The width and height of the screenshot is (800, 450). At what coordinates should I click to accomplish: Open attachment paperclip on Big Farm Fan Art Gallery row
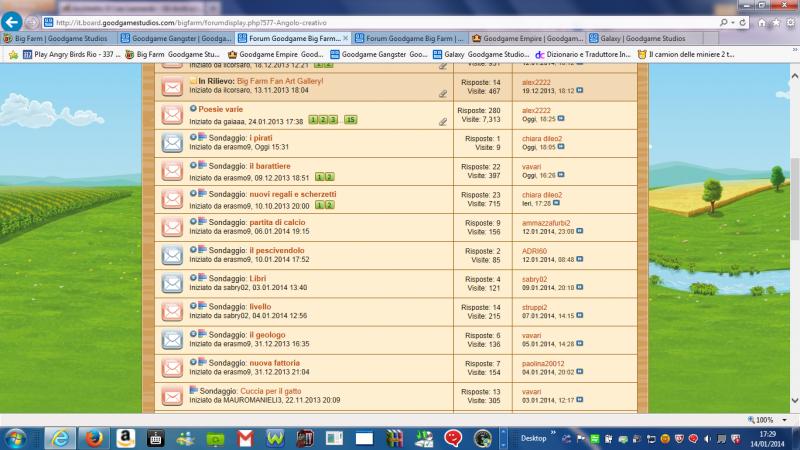click(x=443, y=93)
